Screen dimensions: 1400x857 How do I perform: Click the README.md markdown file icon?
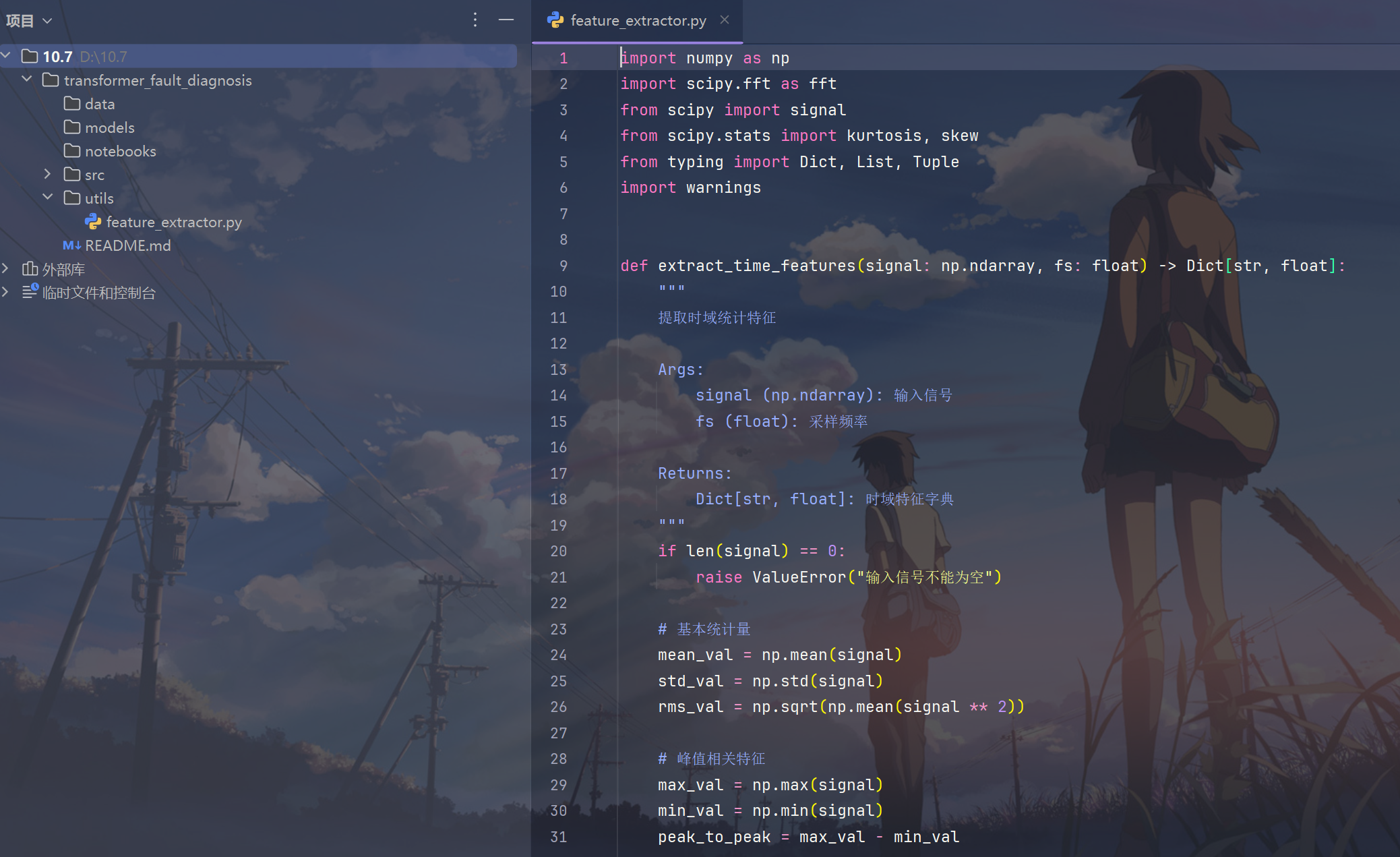click(71, 245)
